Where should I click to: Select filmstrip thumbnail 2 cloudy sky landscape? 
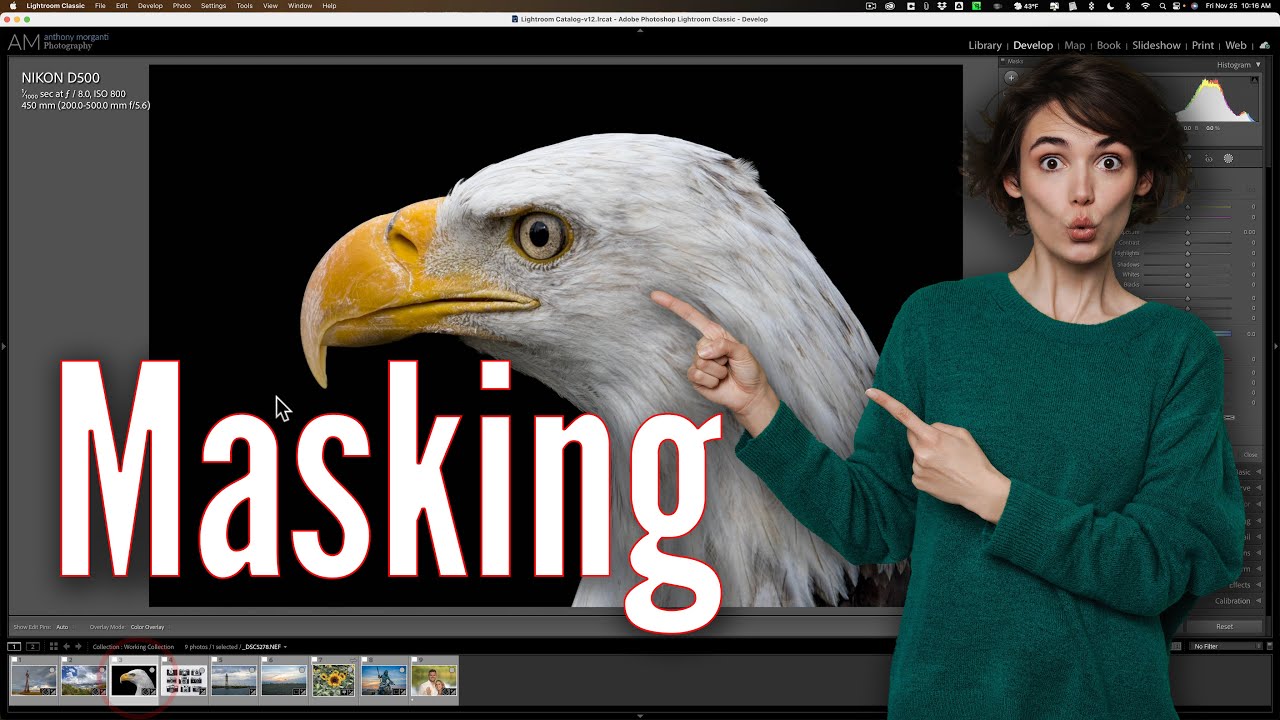[83, 680]
